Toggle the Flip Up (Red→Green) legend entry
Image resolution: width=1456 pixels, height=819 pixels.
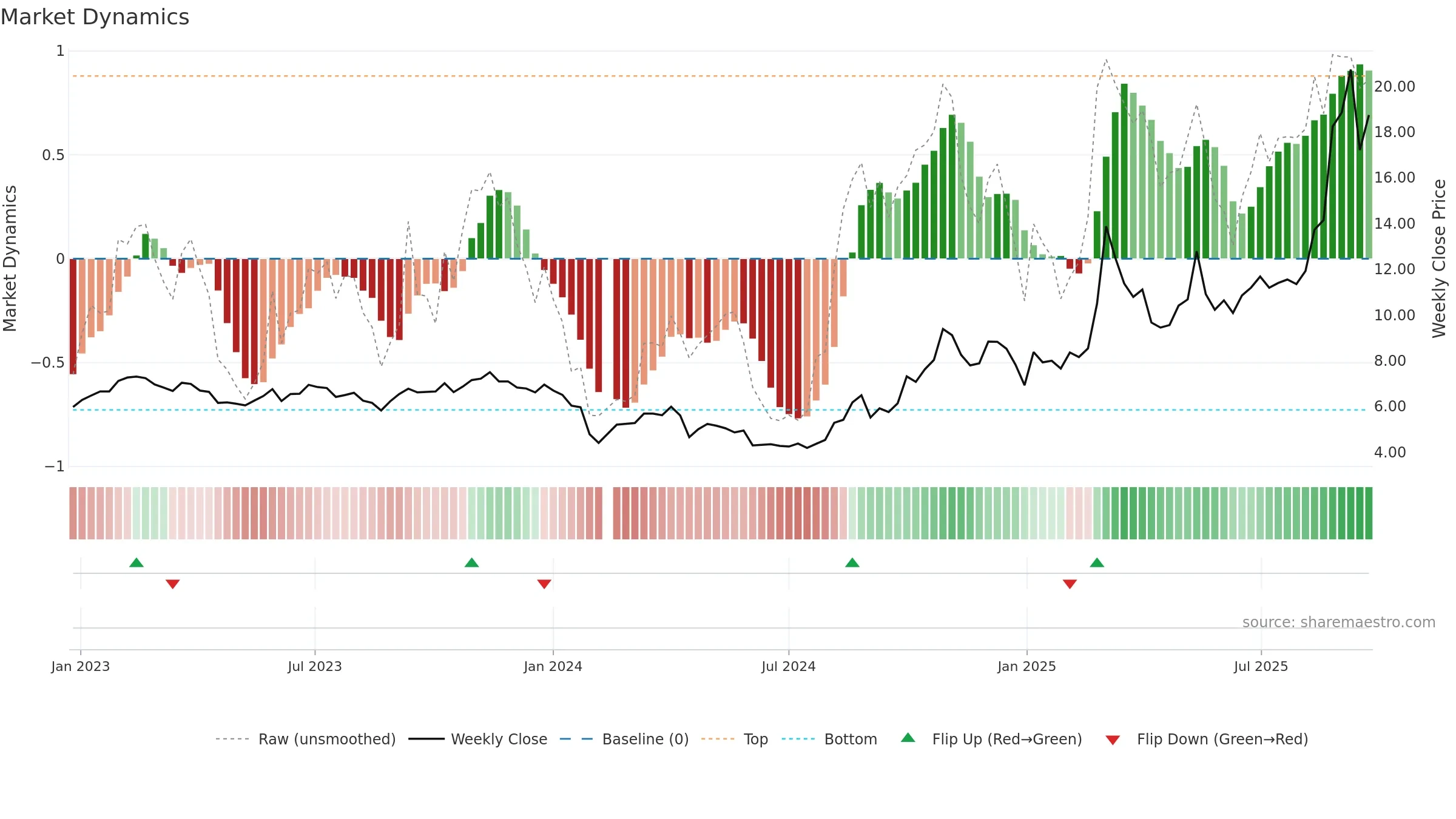992,739
